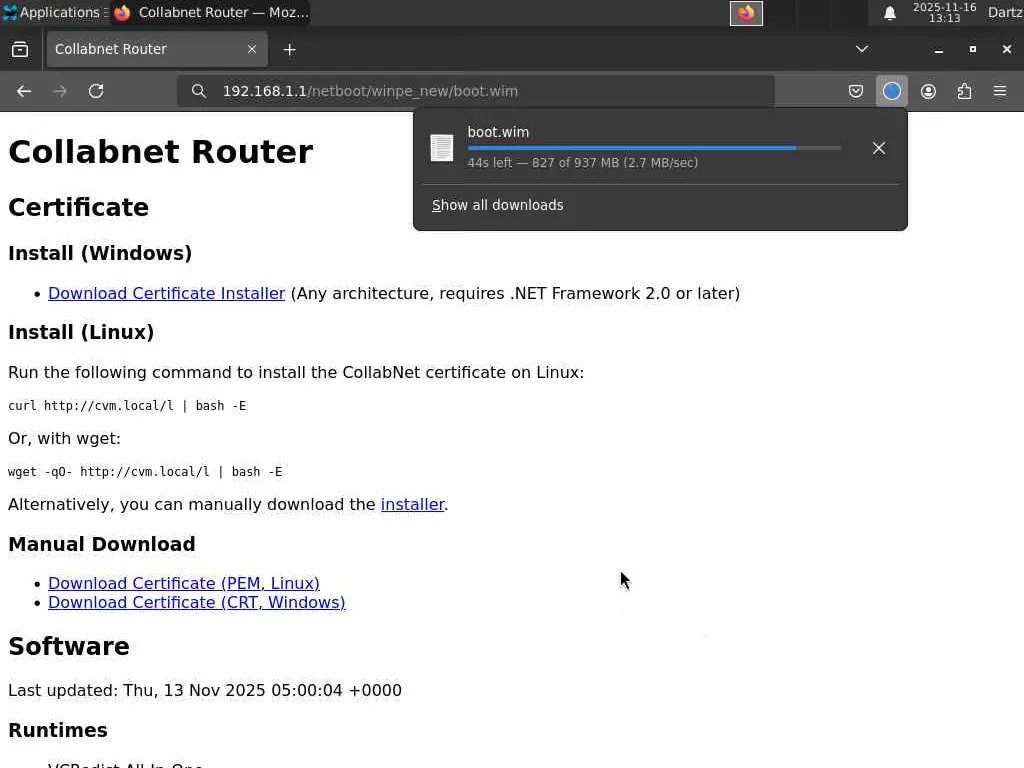Click Collabnet Router Mozilla taskbar entry
The width and height of the screenshot is (1024, 768).
pyautogui.click(x=210, y=12)
